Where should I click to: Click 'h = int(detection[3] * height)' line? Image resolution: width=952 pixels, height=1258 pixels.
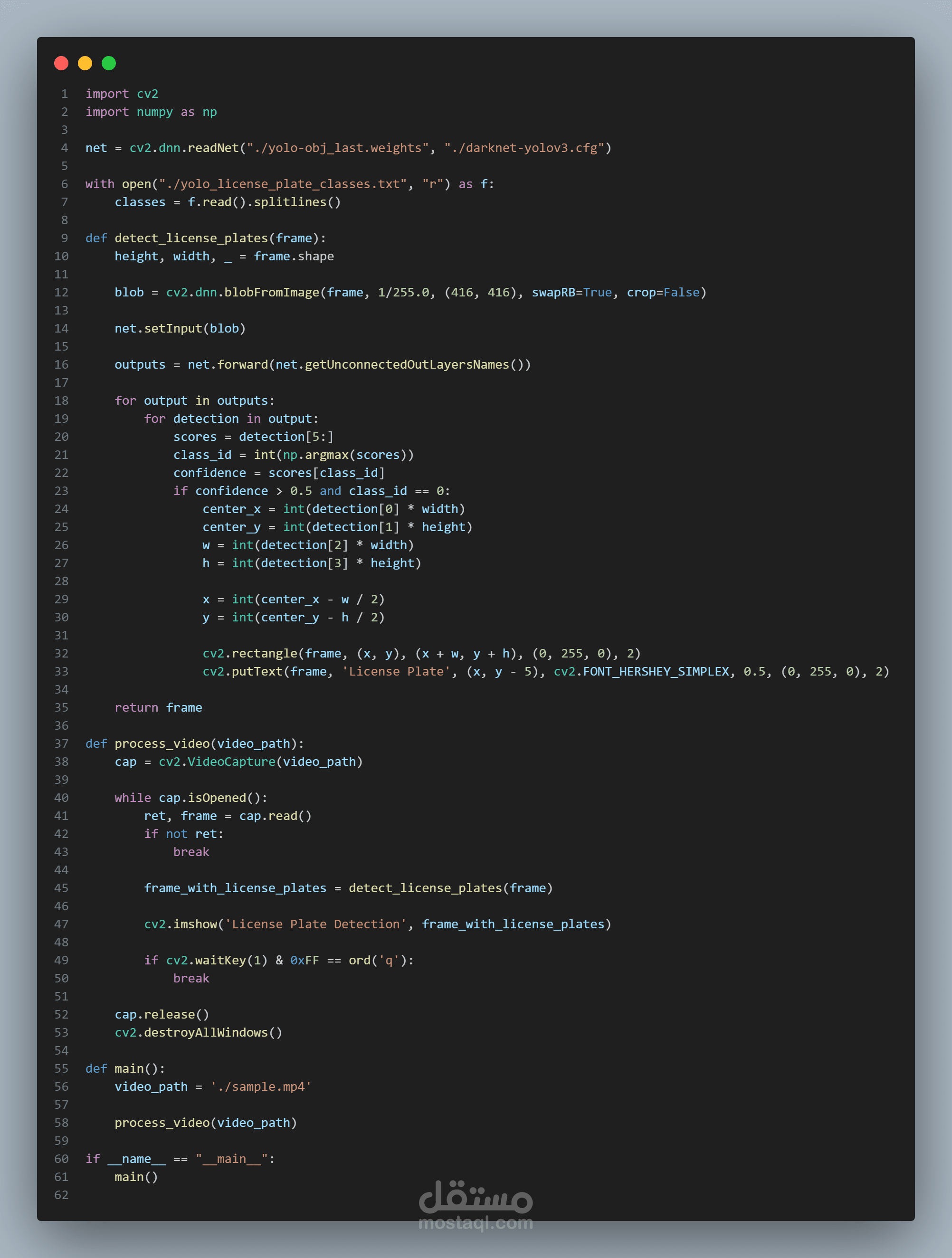pos(312,563)
